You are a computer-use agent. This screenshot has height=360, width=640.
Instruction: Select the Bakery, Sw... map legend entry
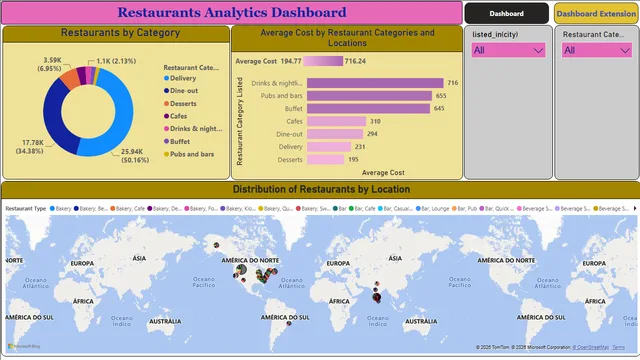point(313,209)
